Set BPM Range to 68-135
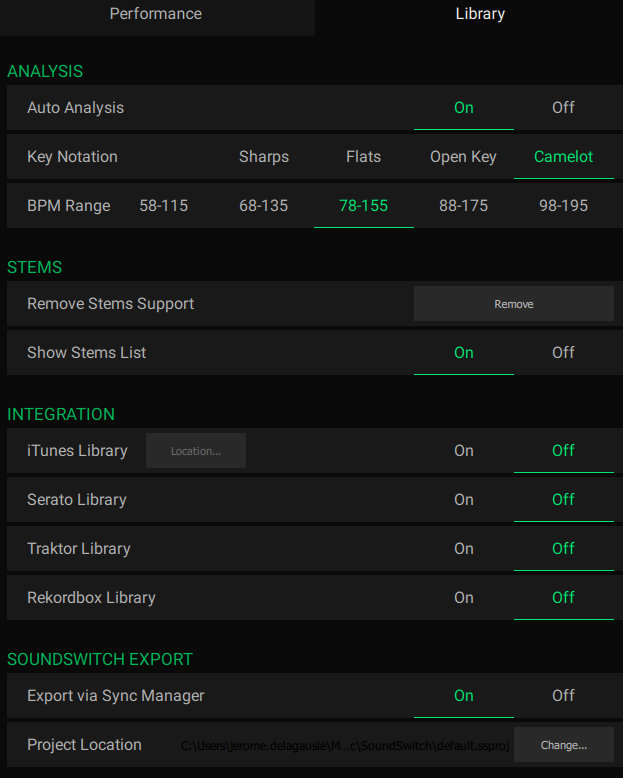 (x=264, y=206)
